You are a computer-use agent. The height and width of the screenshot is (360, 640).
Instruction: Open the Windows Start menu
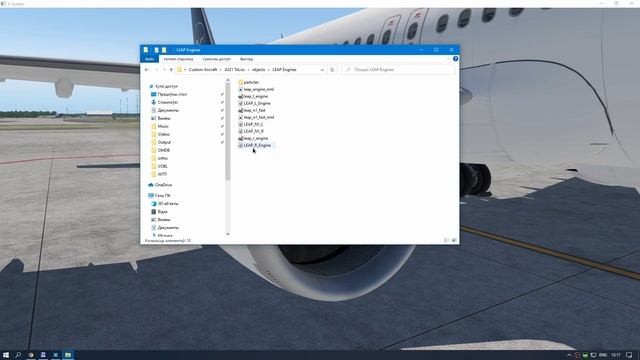6,355
